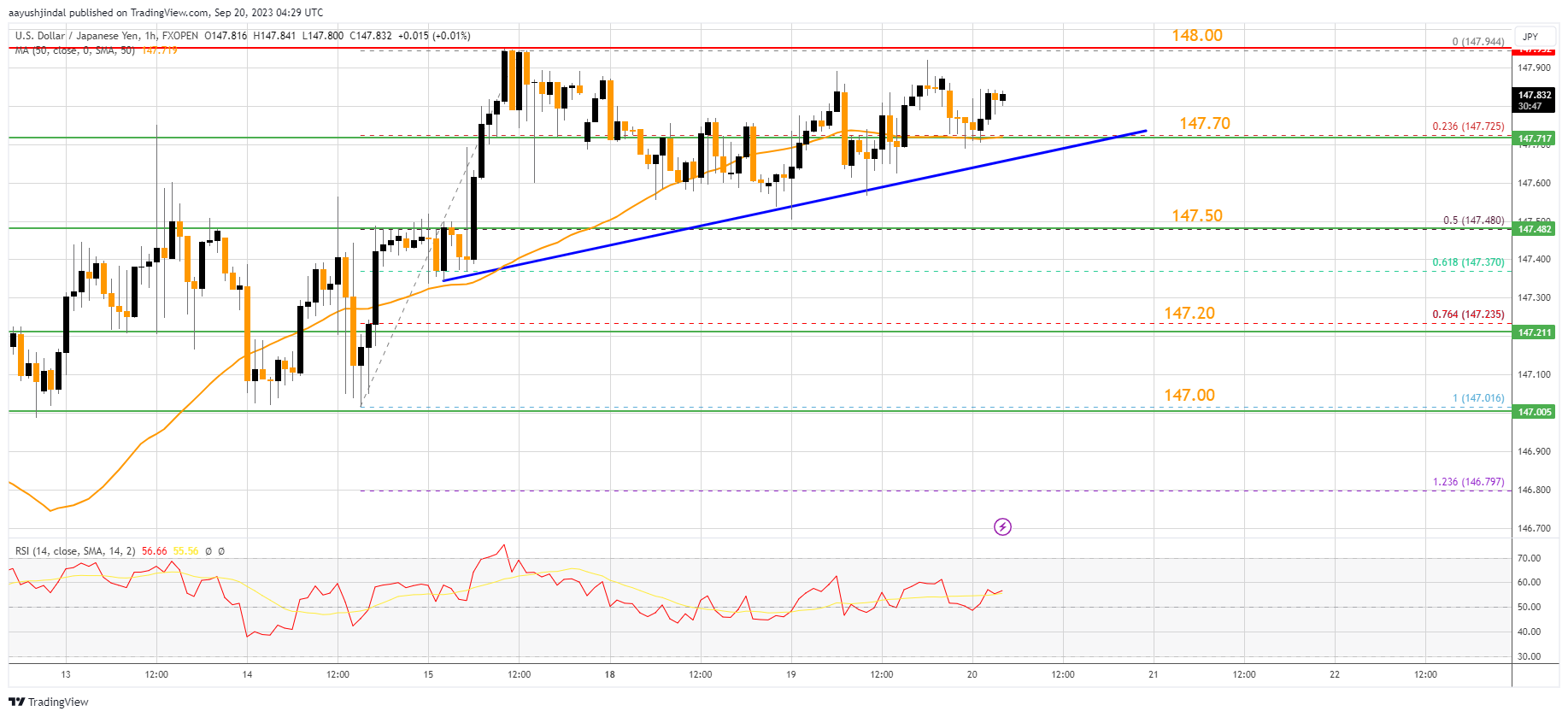Select the green 147.211 price label
Viewport: 1568px width, 717px height.
tap(1535, 332)
